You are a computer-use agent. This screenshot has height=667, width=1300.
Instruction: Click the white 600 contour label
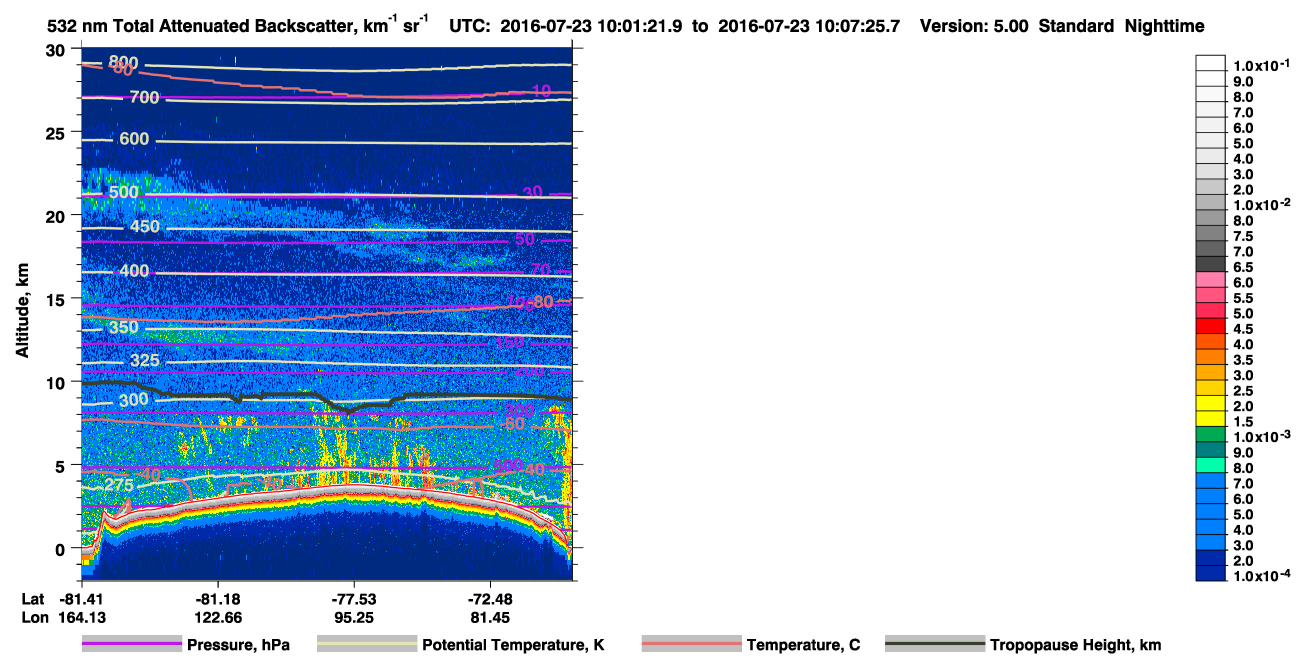coord(134,139)
